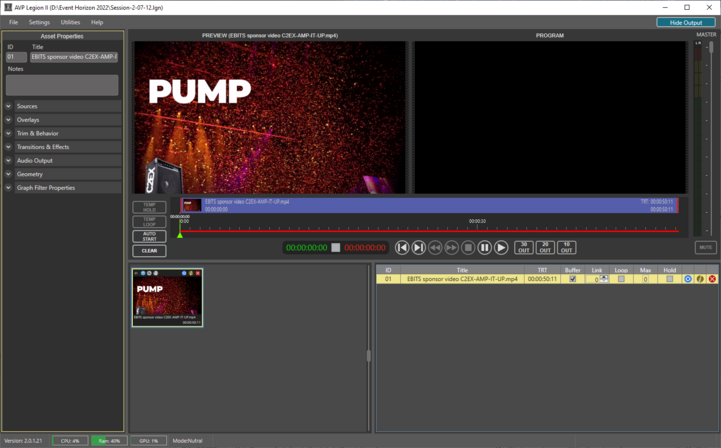Jump to the start of the clip

(x=402, y=247)
